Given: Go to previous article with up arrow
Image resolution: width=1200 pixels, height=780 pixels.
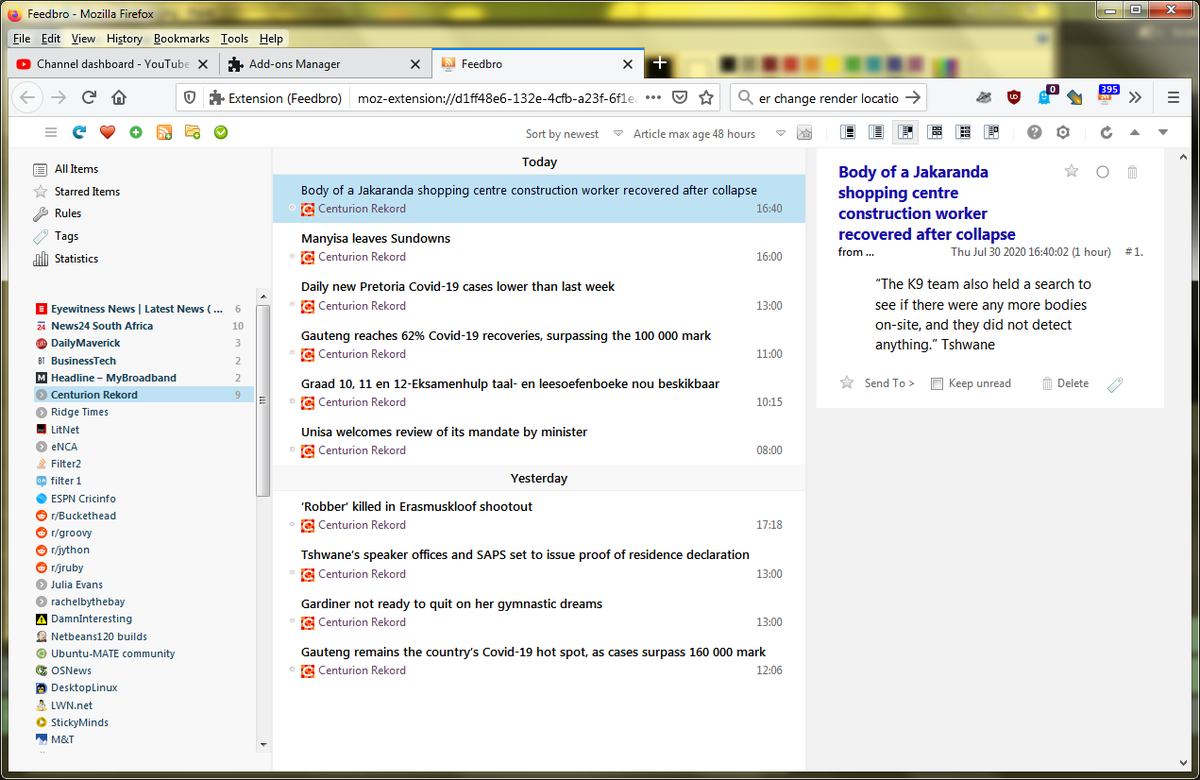Looking at the screenshot, I should click(x=1134, y=132).
